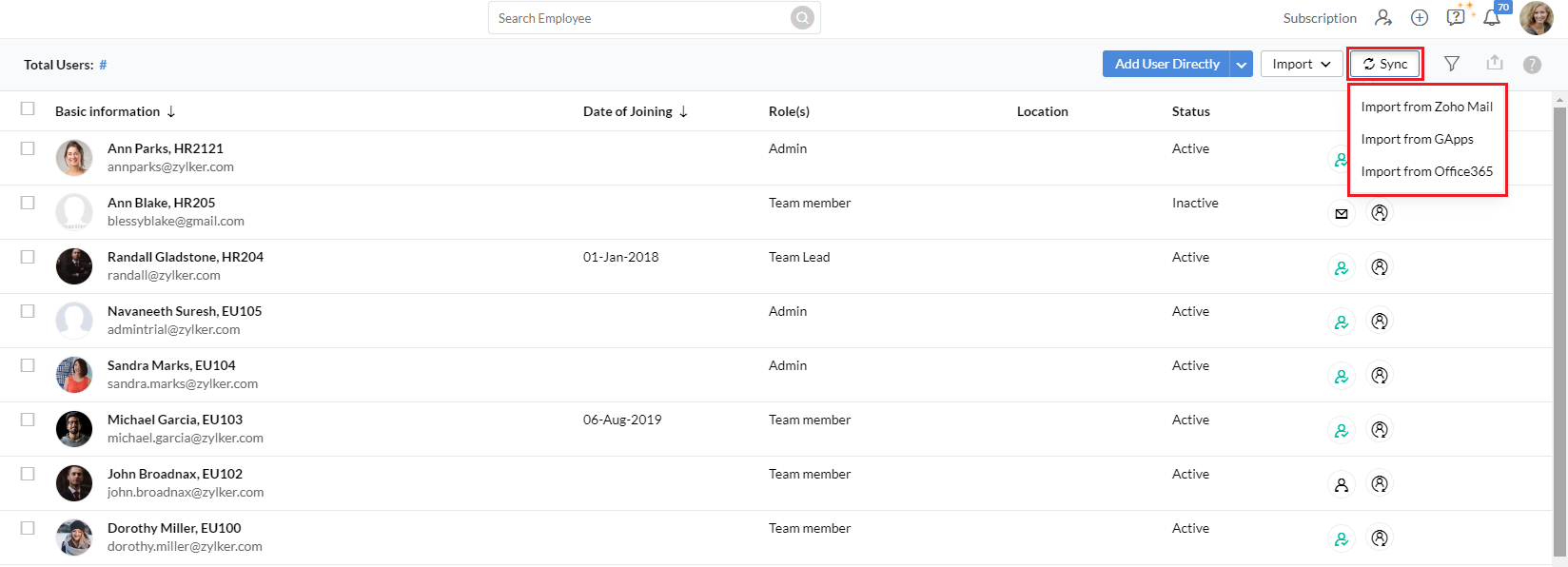Image resolution: width=1568 pixels, height=567 pixels.
Task: Sort by Date of Joining arrow
Action: tap(683, 112)
